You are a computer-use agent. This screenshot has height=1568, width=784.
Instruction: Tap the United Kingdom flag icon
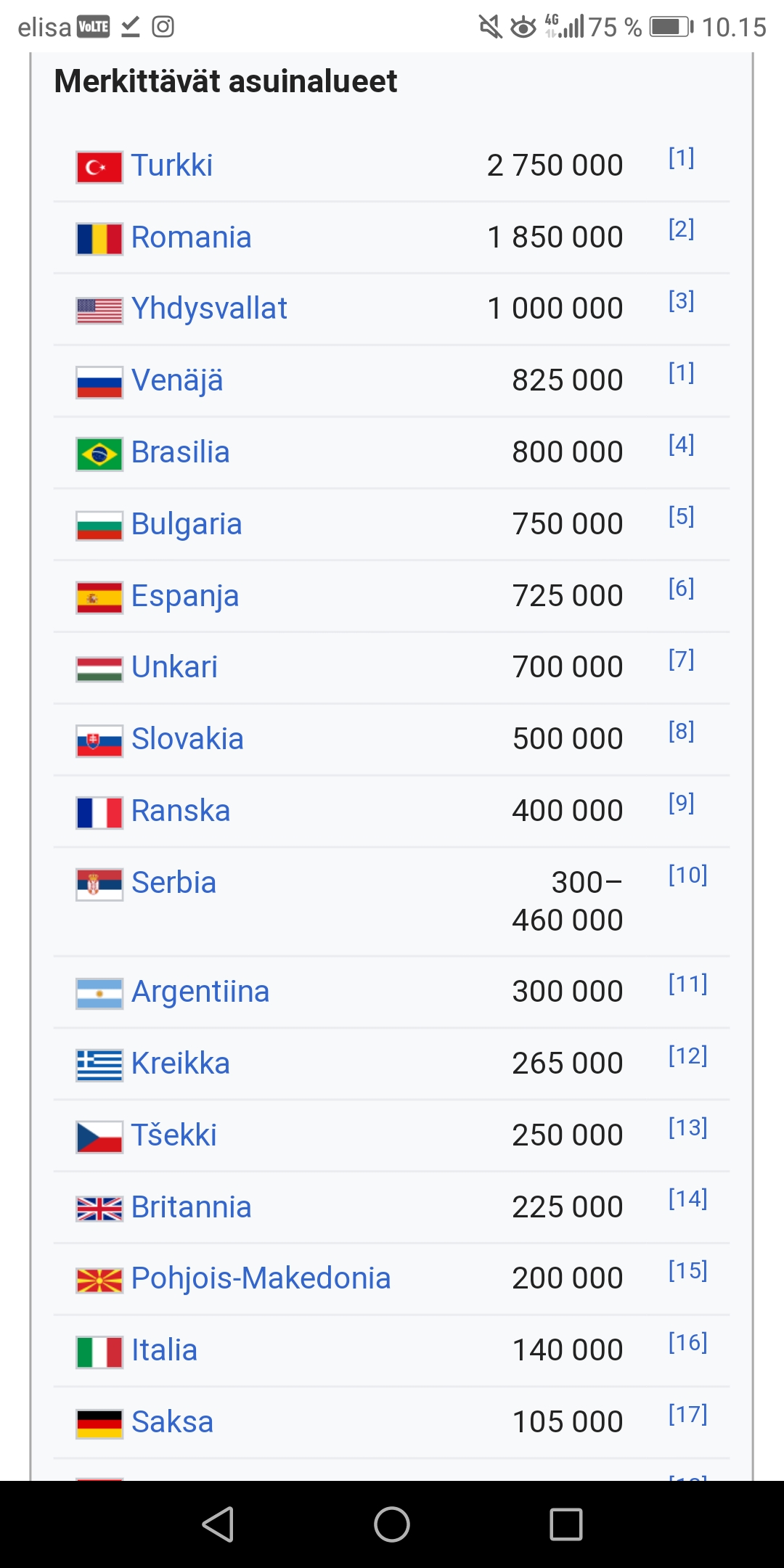pos(99,1209)
